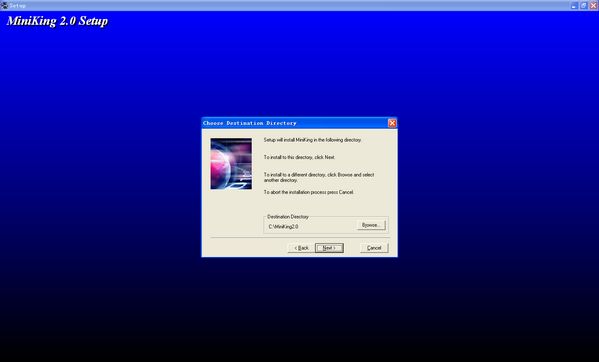Click 'To install to this directory, click Next' text
This screenshot has width=599, height=362.
pos(300,157)
